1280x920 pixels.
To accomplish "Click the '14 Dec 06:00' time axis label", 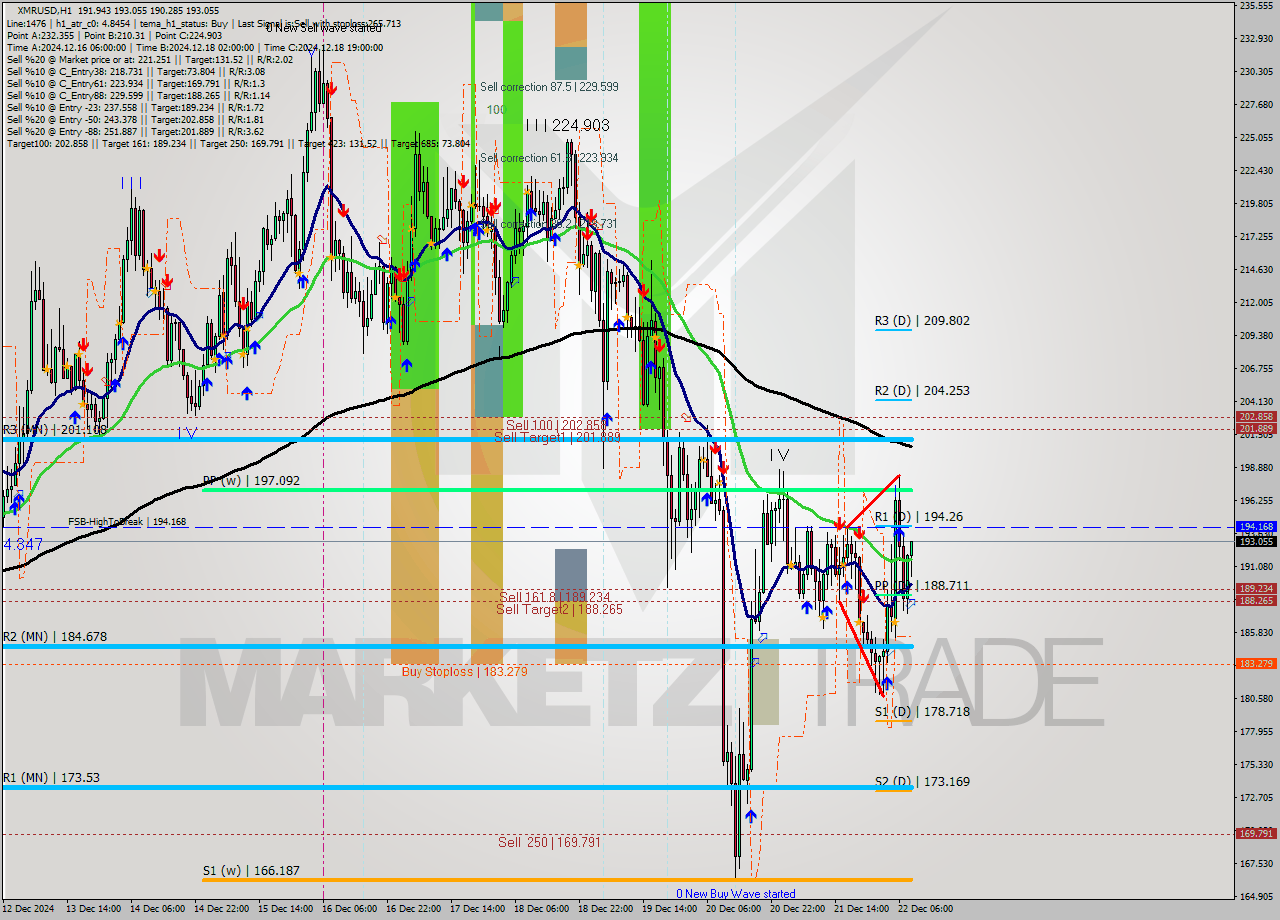I will coord(156,909).
